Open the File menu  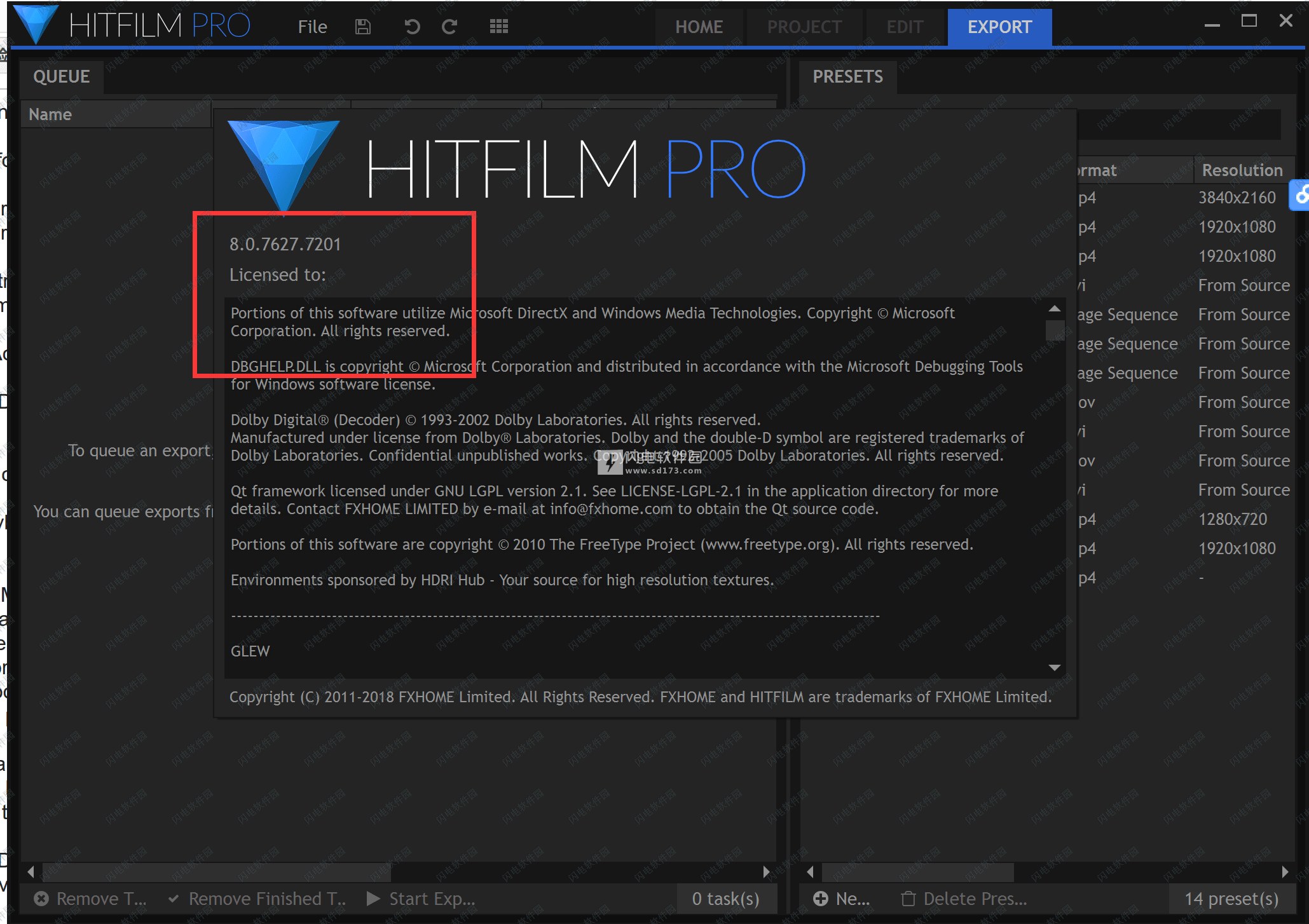312,27
